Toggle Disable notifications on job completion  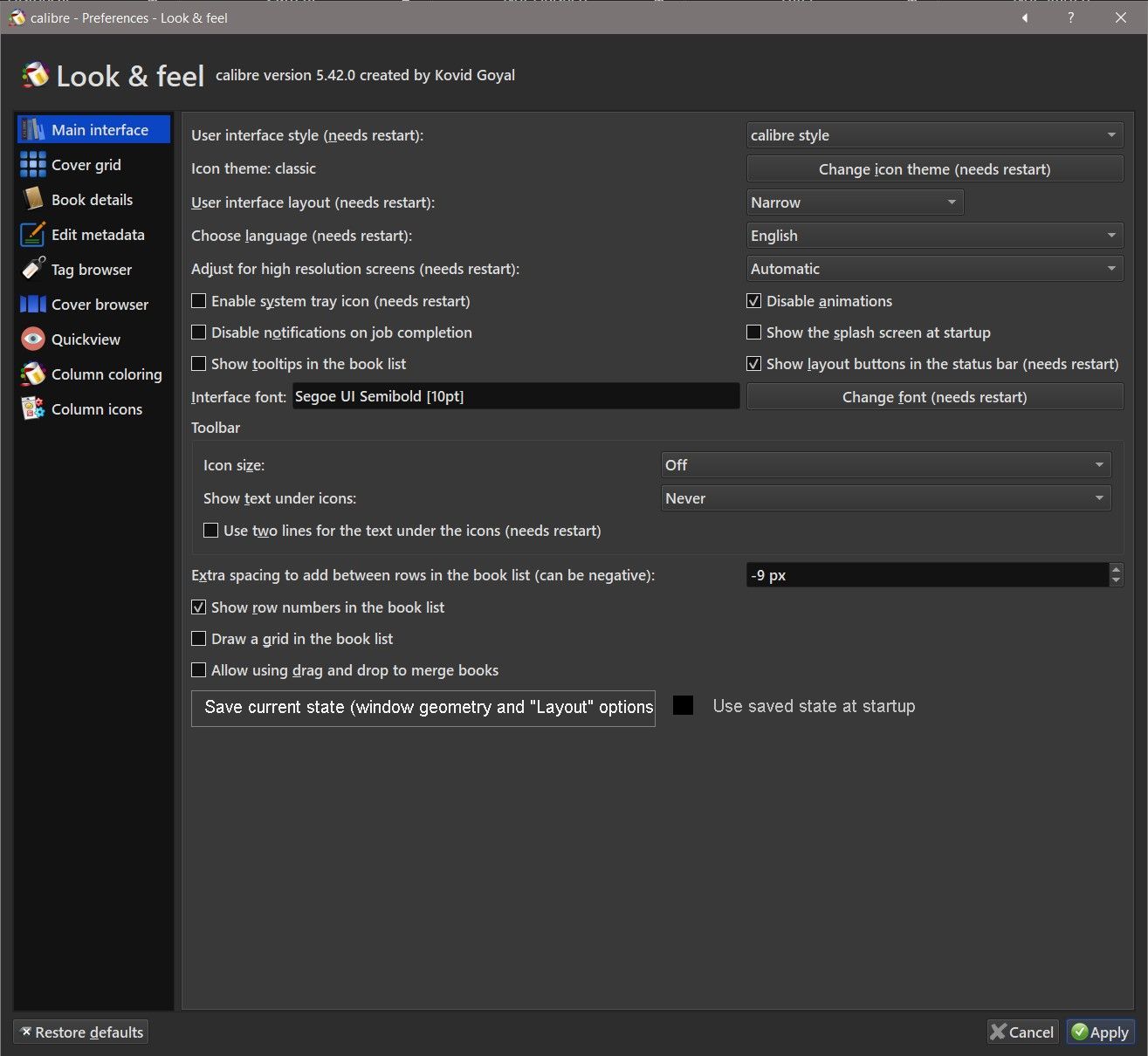(x=199, y=333)
